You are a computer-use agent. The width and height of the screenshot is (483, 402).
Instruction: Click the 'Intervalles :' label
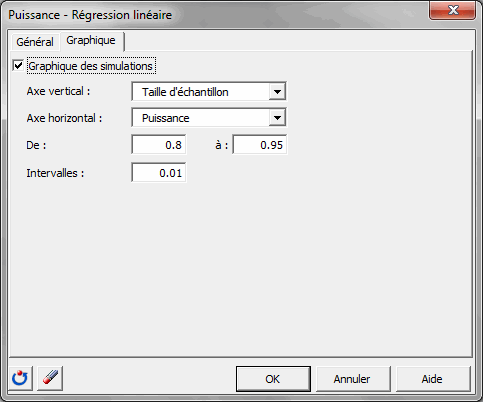click(55, 173)
